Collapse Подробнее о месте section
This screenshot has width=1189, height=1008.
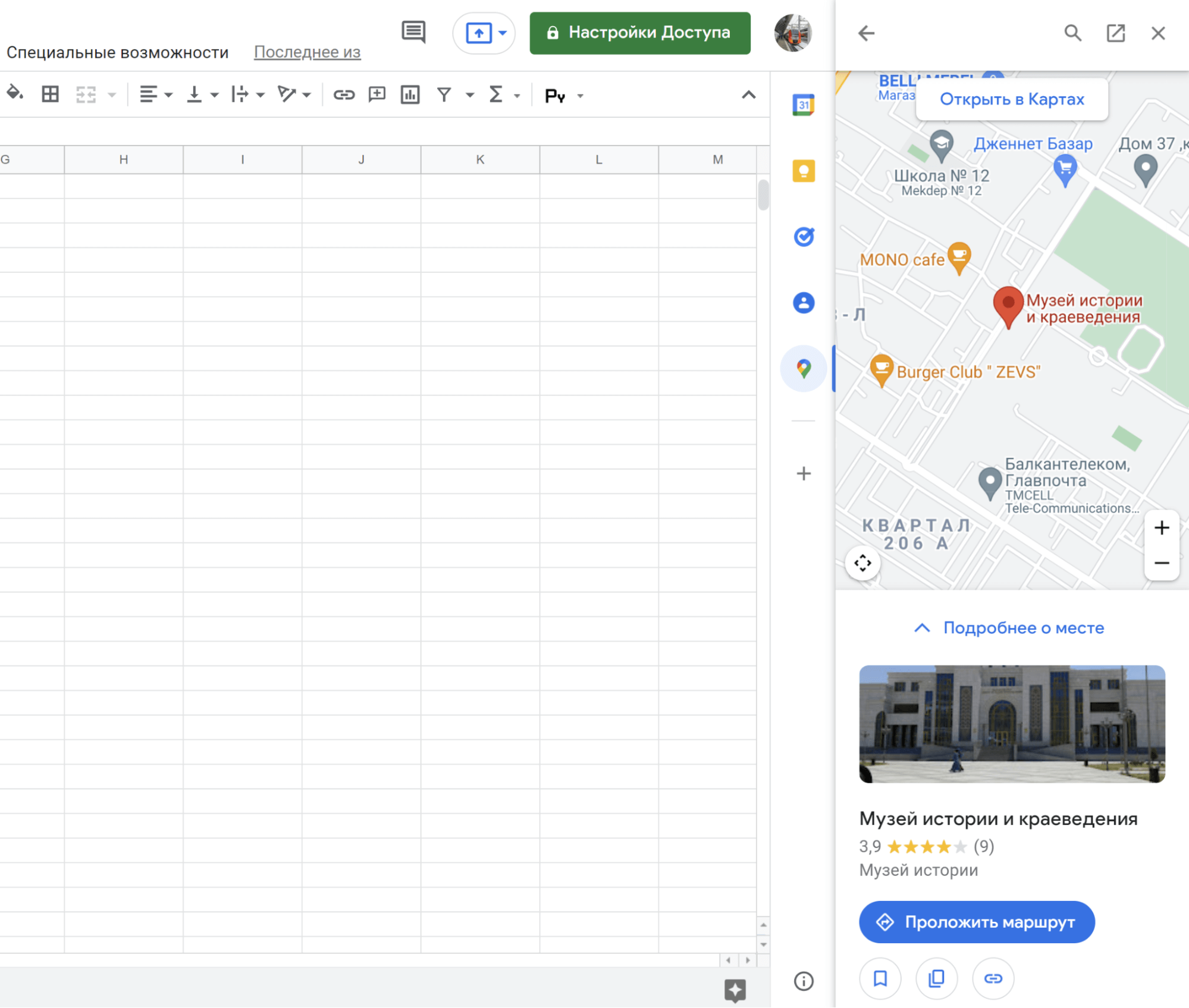tap(1009, 628)
